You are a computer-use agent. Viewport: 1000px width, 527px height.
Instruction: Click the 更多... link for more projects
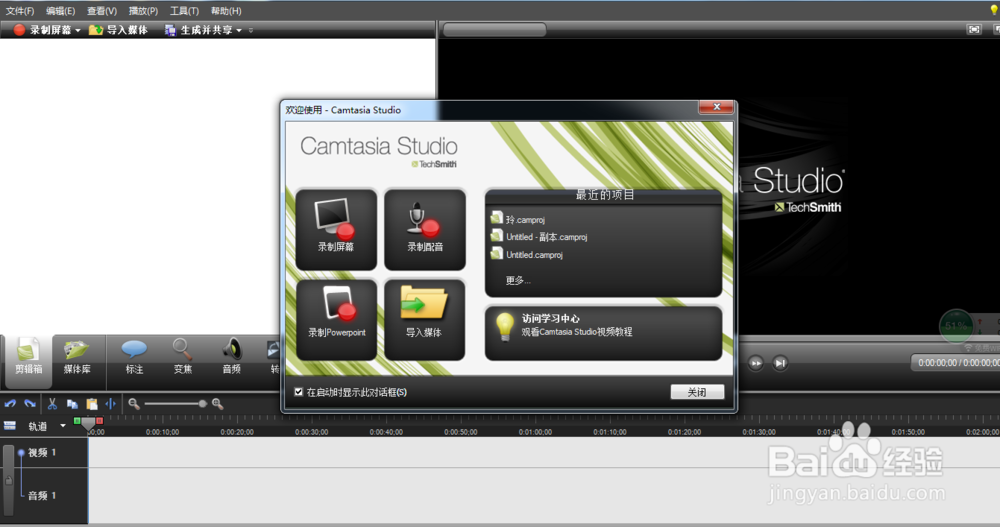coord(518,280)
